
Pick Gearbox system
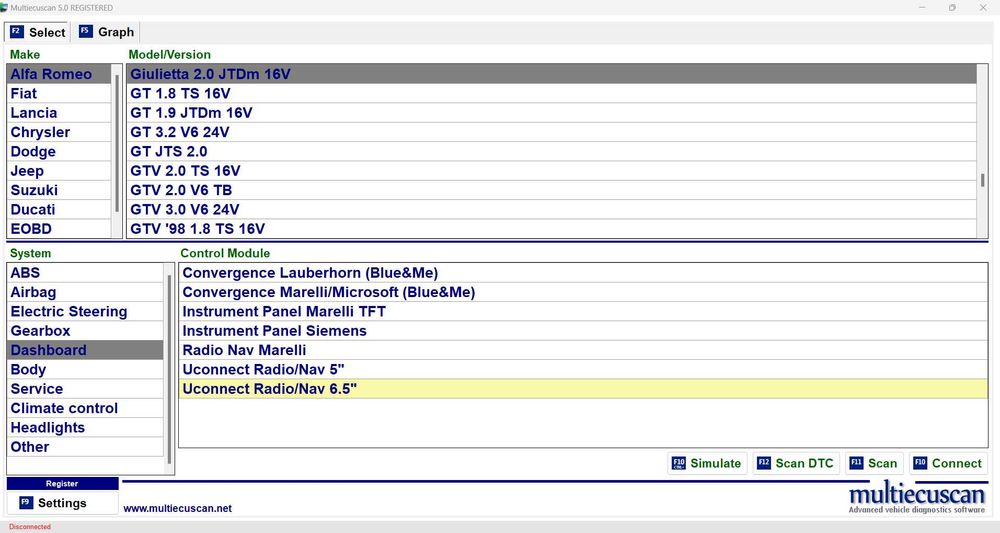click(85, 331)
